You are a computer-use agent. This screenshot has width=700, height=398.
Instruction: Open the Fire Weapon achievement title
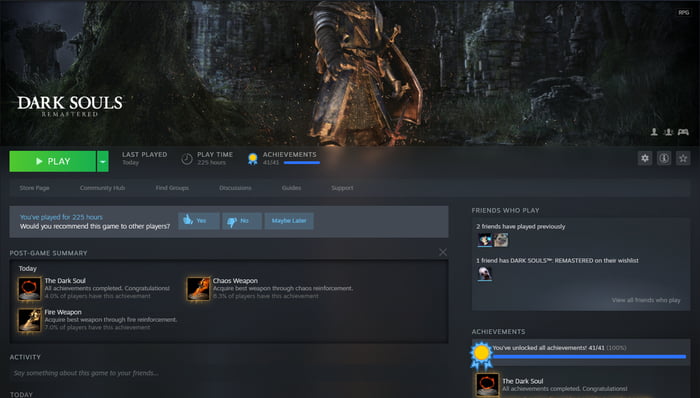point(63,312)
